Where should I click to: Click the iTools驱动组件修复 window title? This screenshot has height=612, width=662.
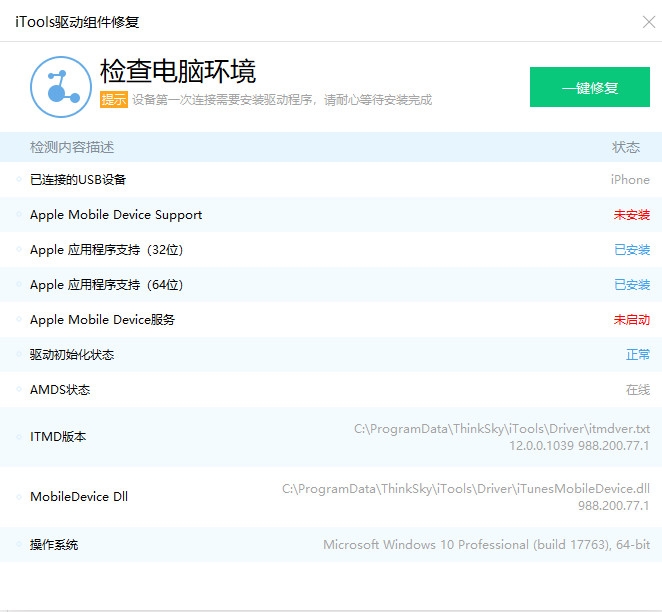point(77,22)
